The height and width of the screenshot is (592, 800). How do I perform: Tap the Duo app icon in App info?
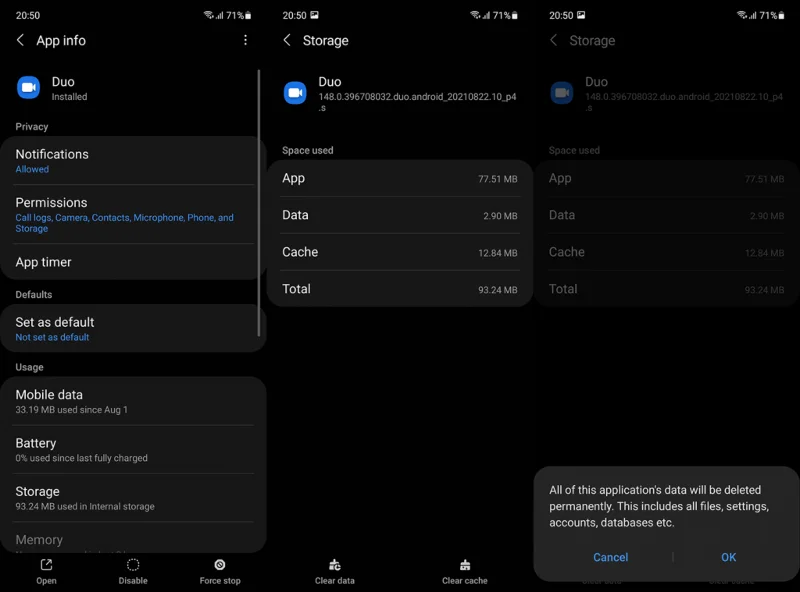(x=29, y=88)
